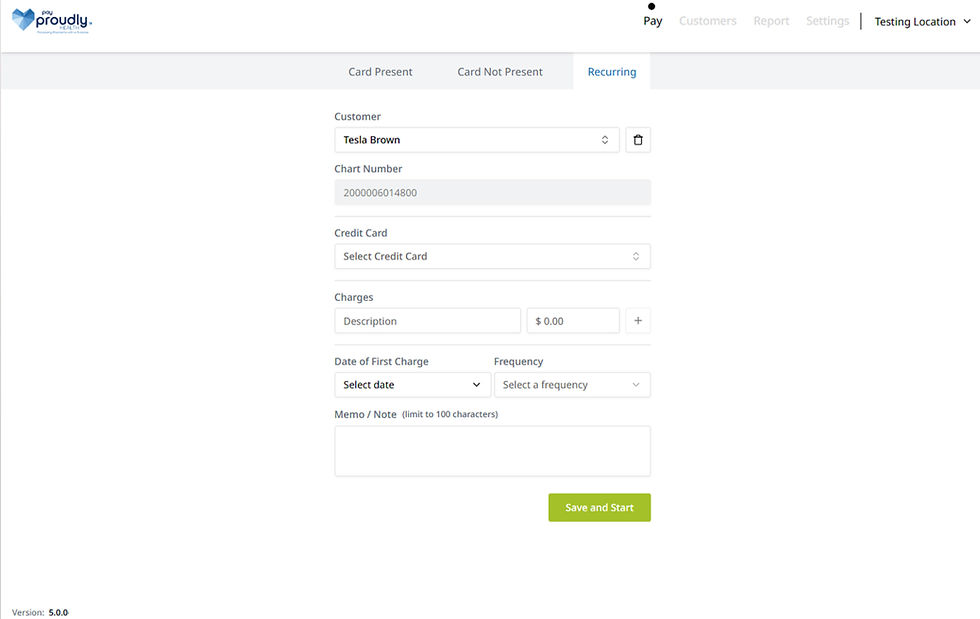Switch to the Card Present tab
Screen dimensions: 980x619
tap(380, 72)
